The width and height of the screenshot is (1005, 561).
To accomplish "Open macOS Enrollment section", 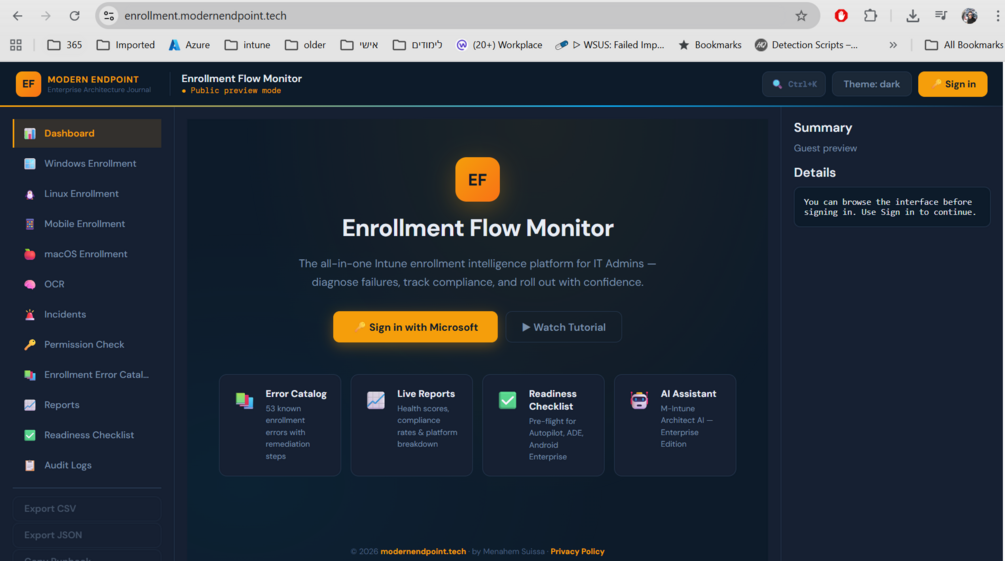I will 87,254.
